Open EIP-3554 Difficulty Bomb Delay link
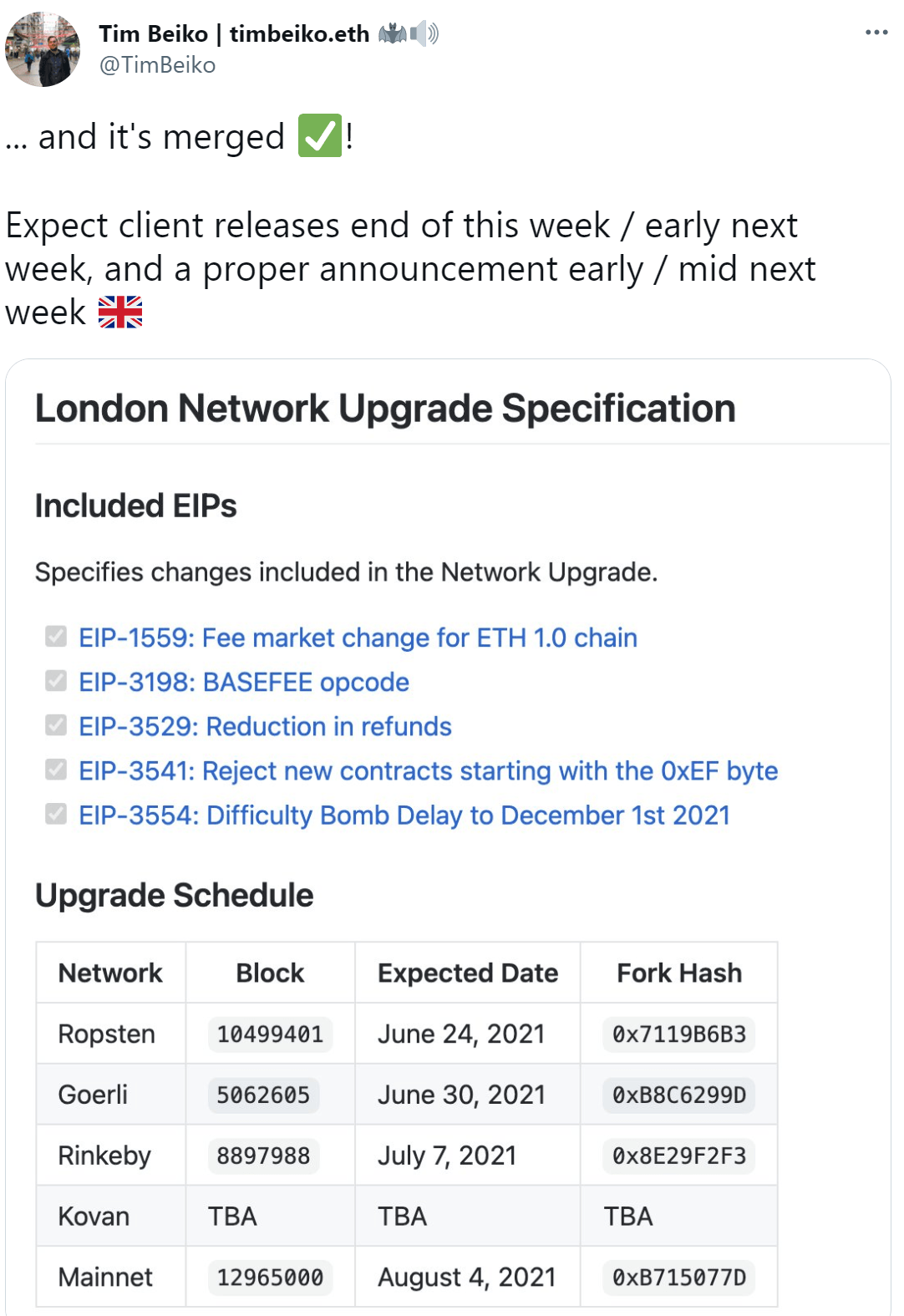Image resolution: width=904 pixels, height=1316 pixels. [x=404, y=815]
